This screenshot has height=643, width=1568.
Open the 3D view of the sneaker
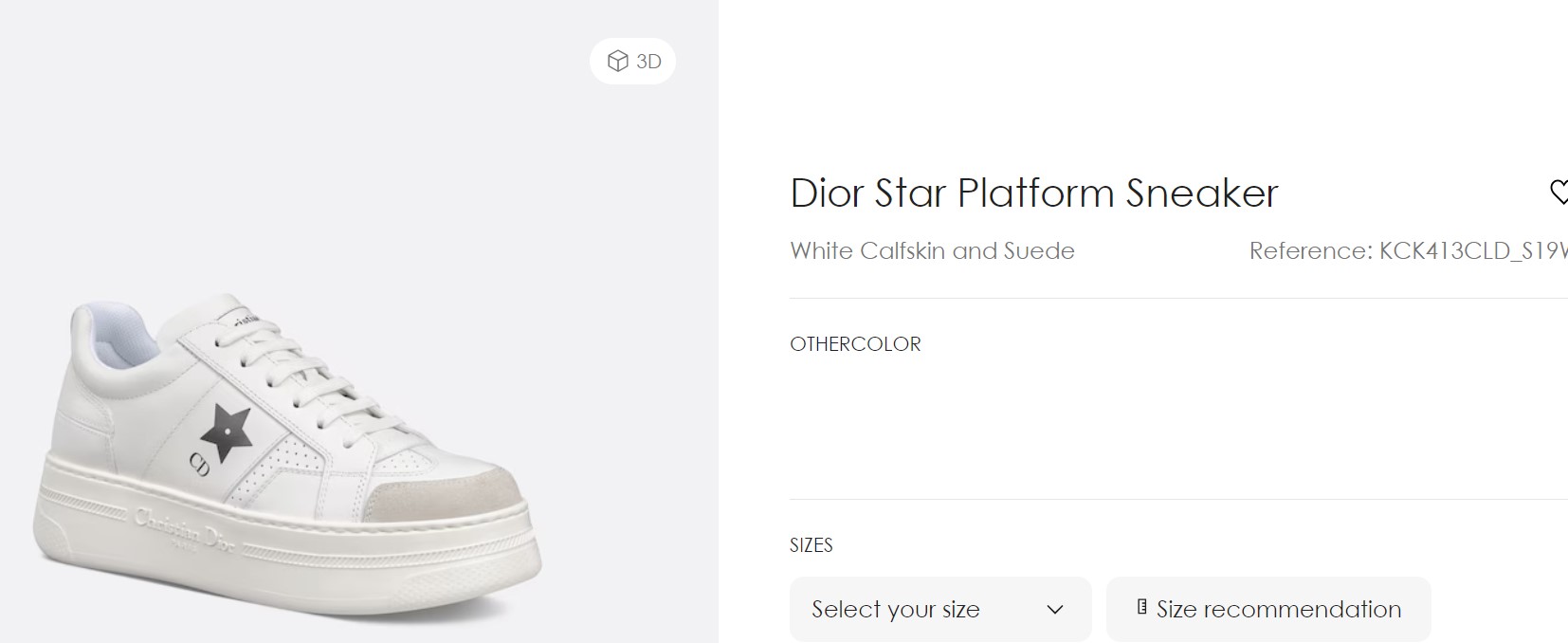coord(633,62)
